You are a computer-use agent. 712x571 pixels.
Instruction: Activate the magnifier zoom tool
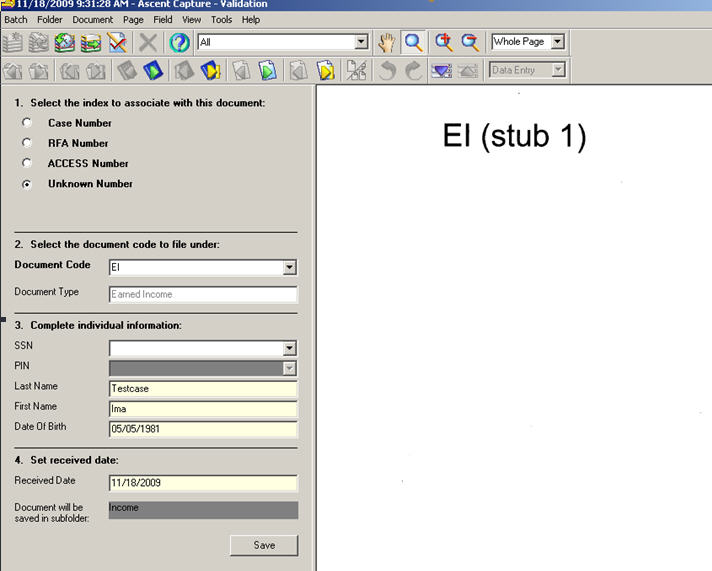pos(413,42)
